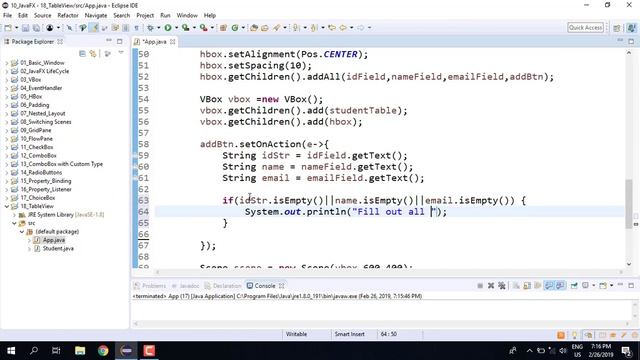Screen dimensions: 640x360
Task: Click the Coverage launch icon
Action: pyautogui.click(x=186, y=28)
